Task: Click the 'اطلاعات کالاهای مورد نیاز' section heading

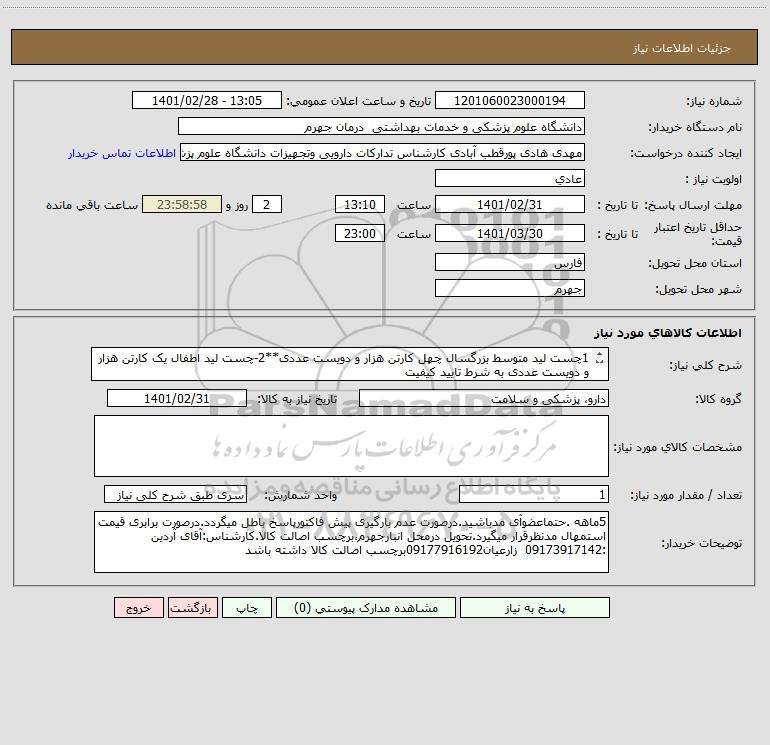Action: tap(668, 333)
